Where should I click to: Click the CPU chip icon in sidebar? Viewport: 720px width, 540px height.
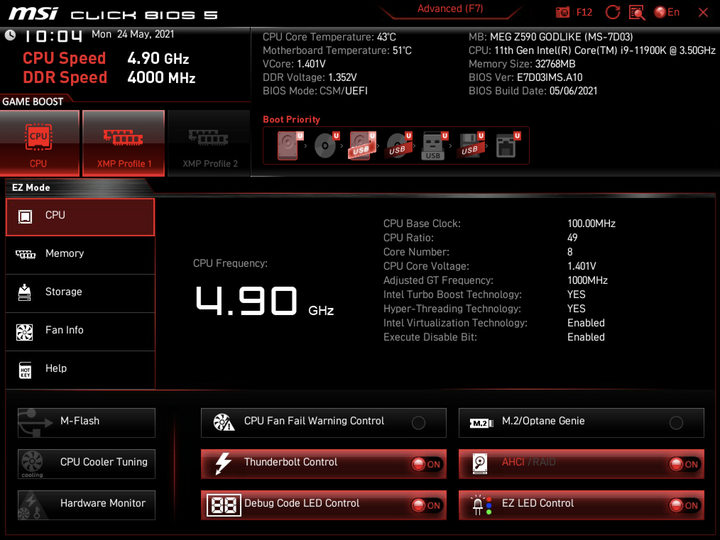tap(25, 217)
